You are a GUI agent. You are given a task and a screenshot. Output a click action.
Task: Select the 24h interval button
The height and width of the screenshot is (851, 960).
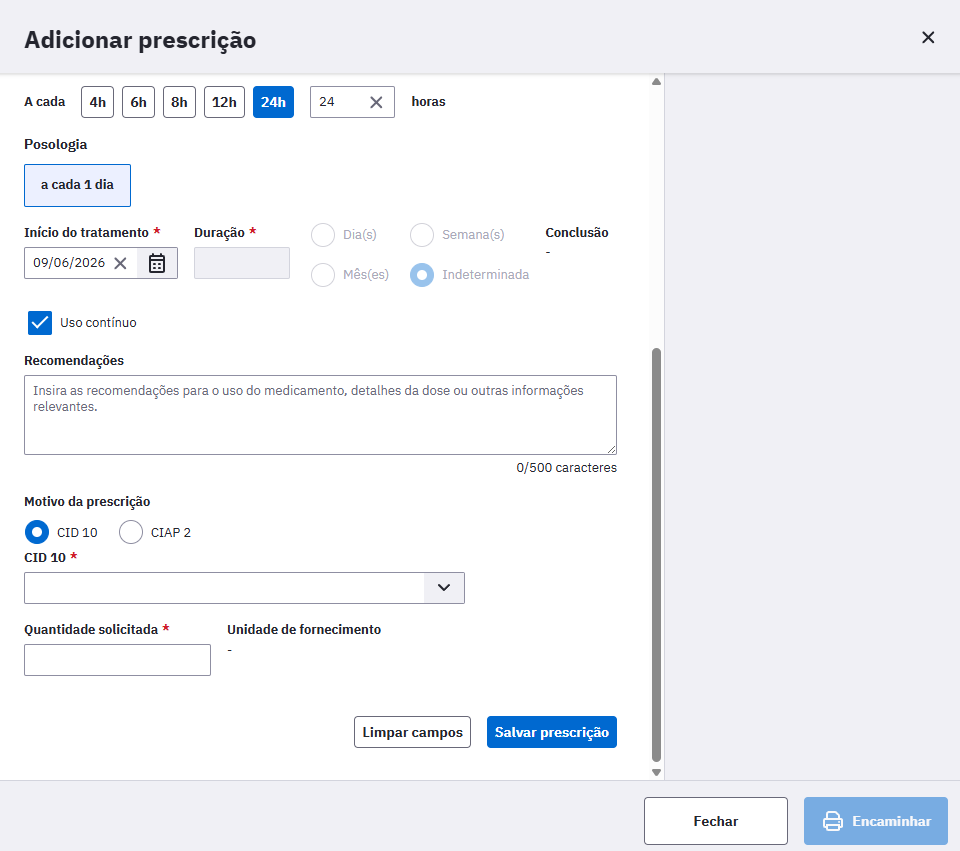tap(273, 102)
